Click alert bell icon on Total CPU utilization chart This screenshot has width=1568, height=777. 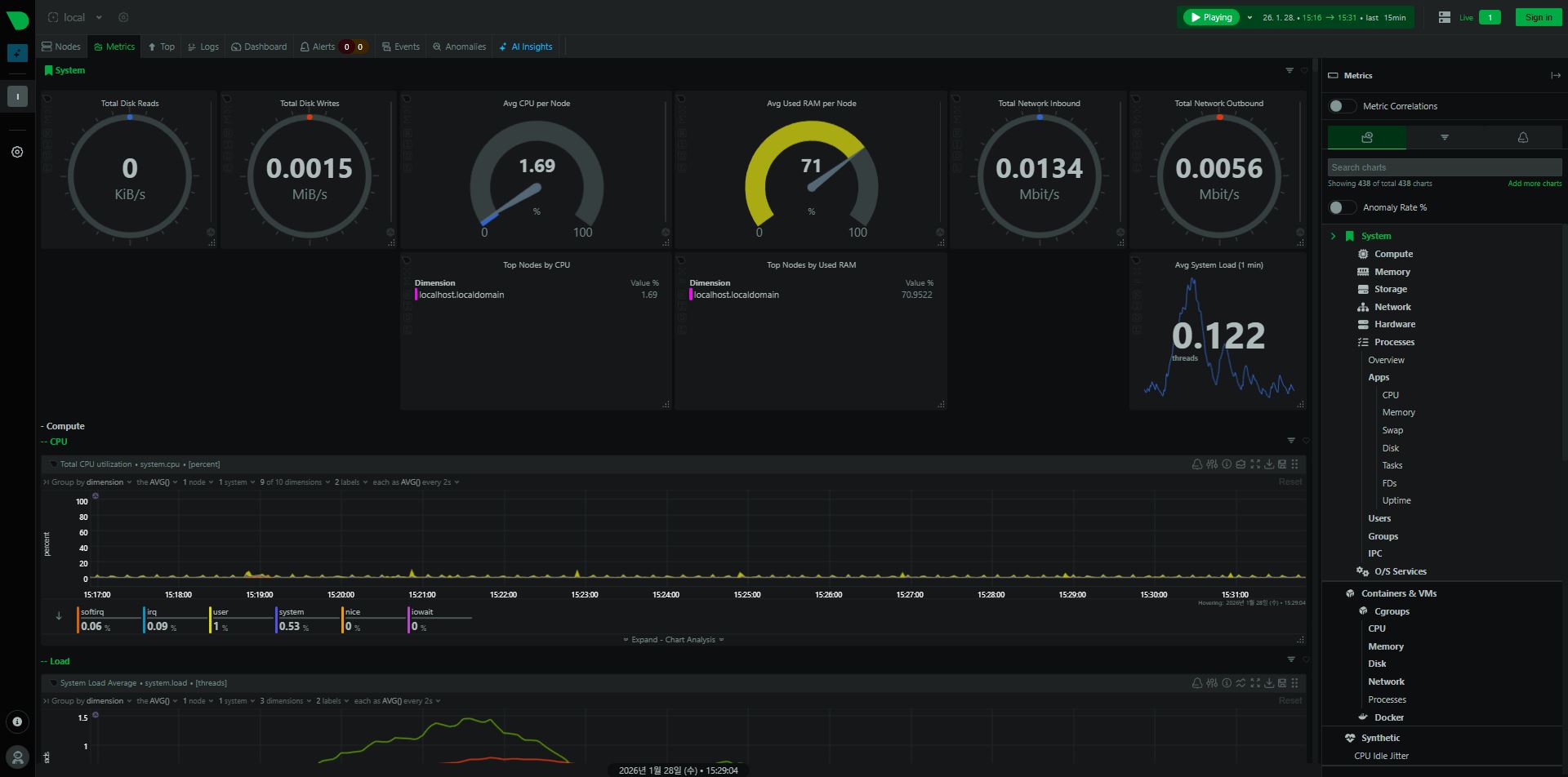click(1197, 464)
